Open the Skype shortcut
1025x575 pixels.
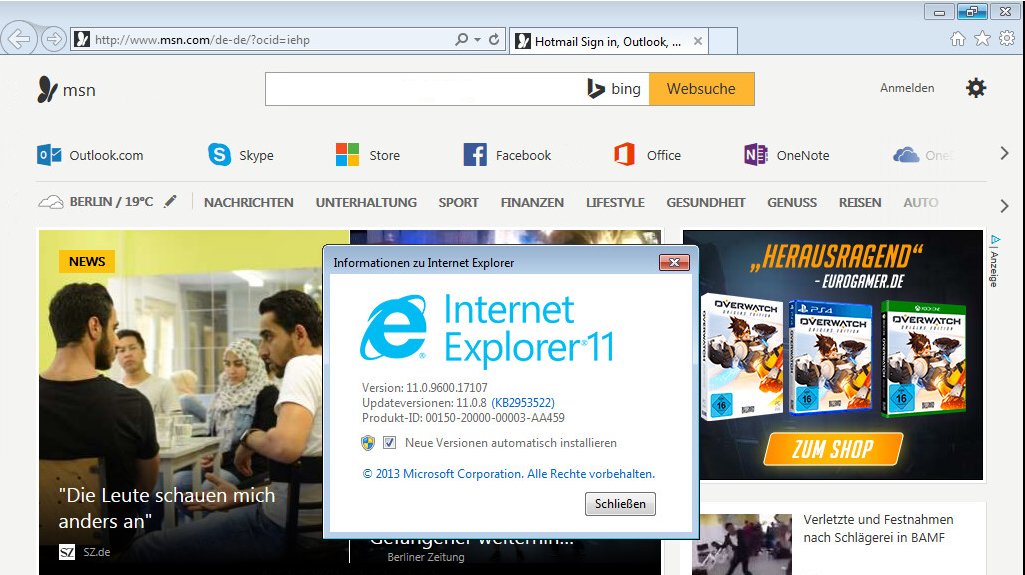(241, 156)
